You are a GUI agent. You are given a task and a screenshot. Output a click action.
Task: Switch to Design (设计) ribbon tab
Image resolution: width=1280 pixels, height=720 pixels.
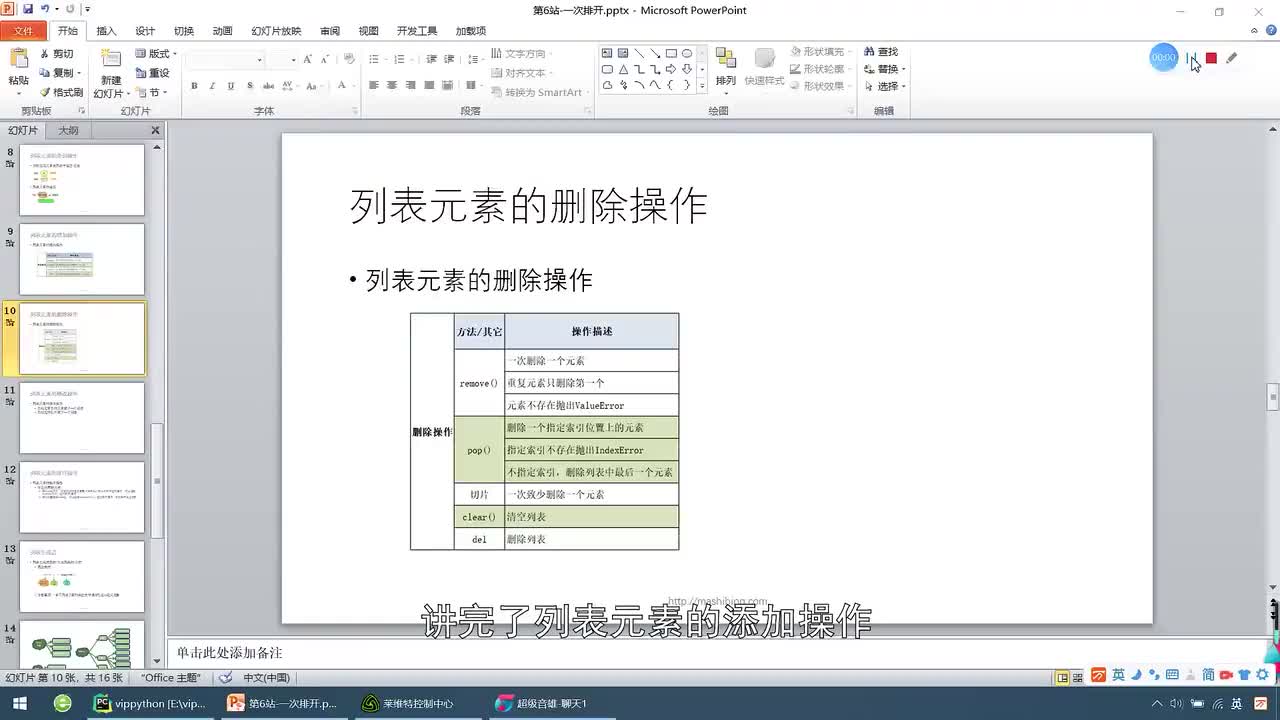[x=145, y=31]
